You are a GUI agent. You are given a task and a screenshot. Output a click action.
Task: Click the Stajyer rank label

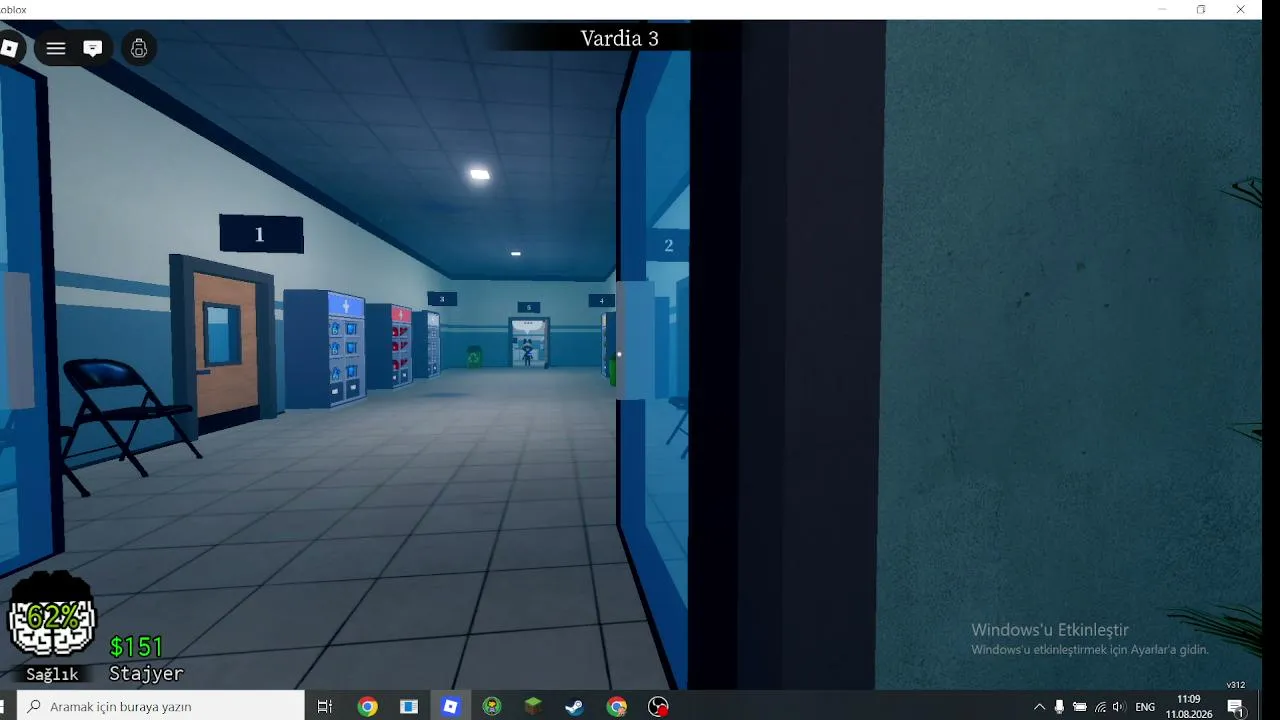click(x=147, y=674)
